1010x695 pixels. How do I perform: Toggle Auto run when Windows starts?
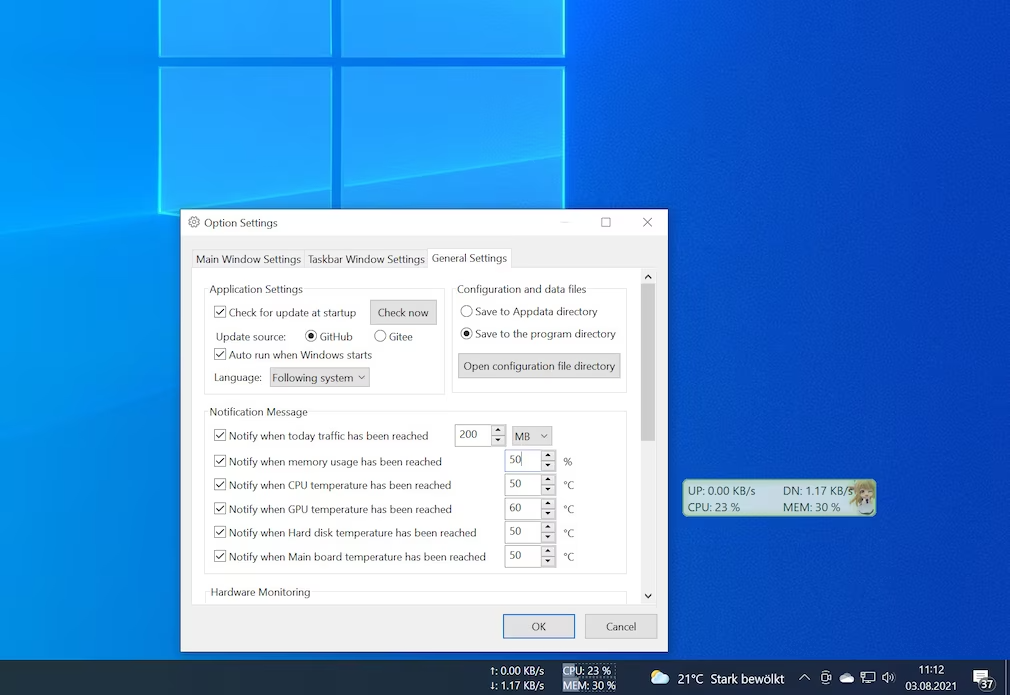click(221, 355)
